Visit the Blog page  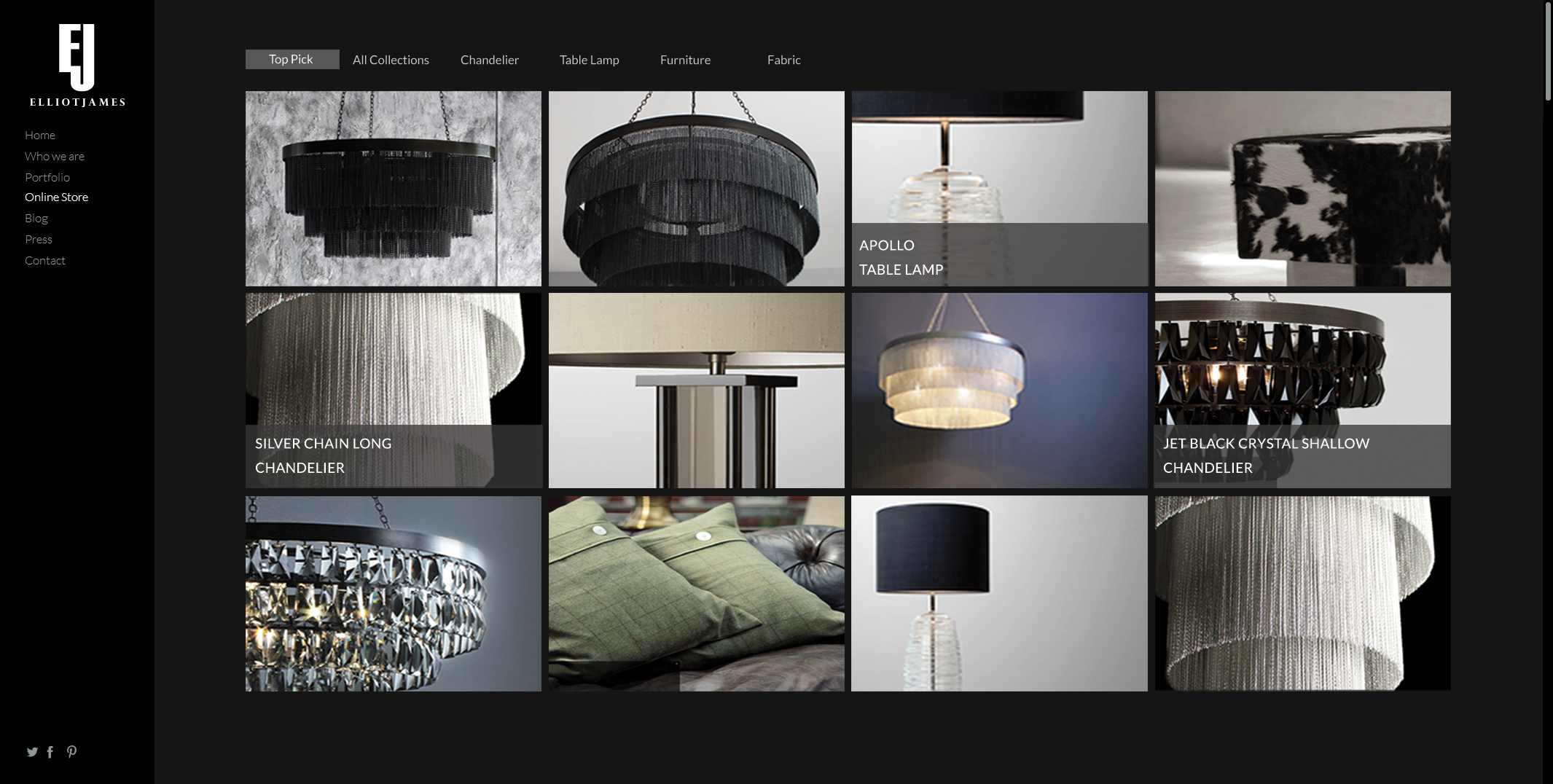36,218
